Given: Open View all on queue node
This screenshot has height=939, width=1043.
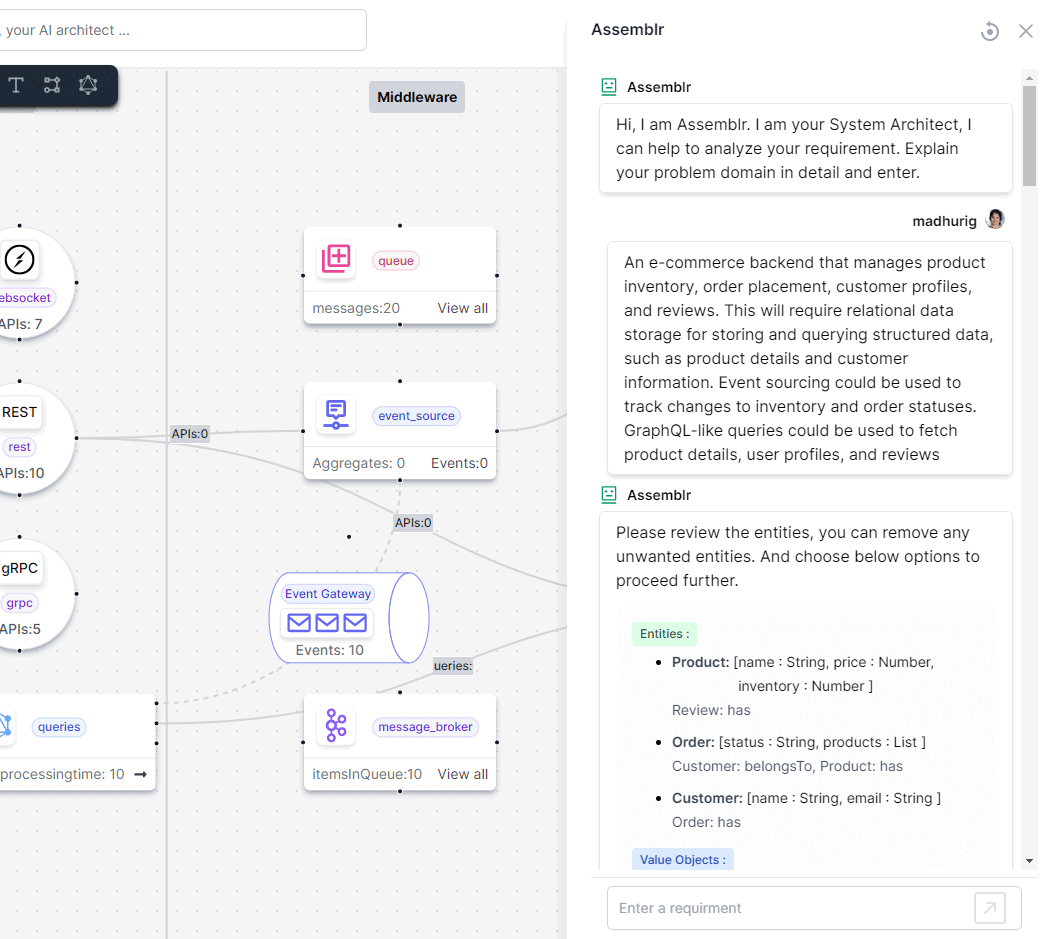Looking at the screenshot, I should [x=462, y=308].
